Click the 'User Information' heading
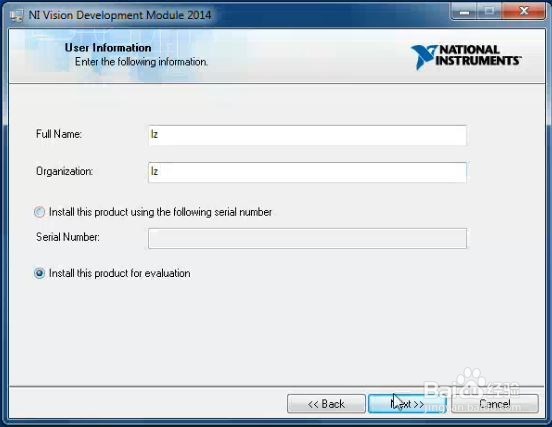Image resolution: width=552 pixels, height=427 pixels. 108,48
